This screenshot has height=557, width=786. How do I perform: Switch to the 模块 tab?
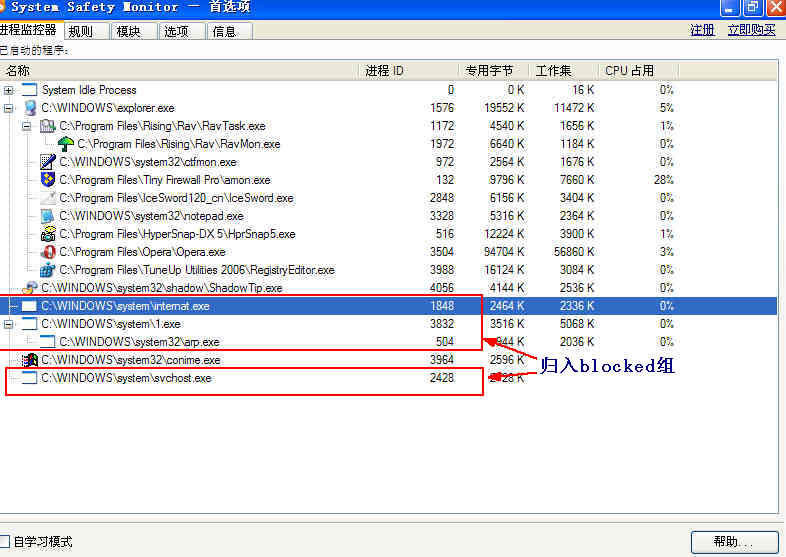(134, 32)
